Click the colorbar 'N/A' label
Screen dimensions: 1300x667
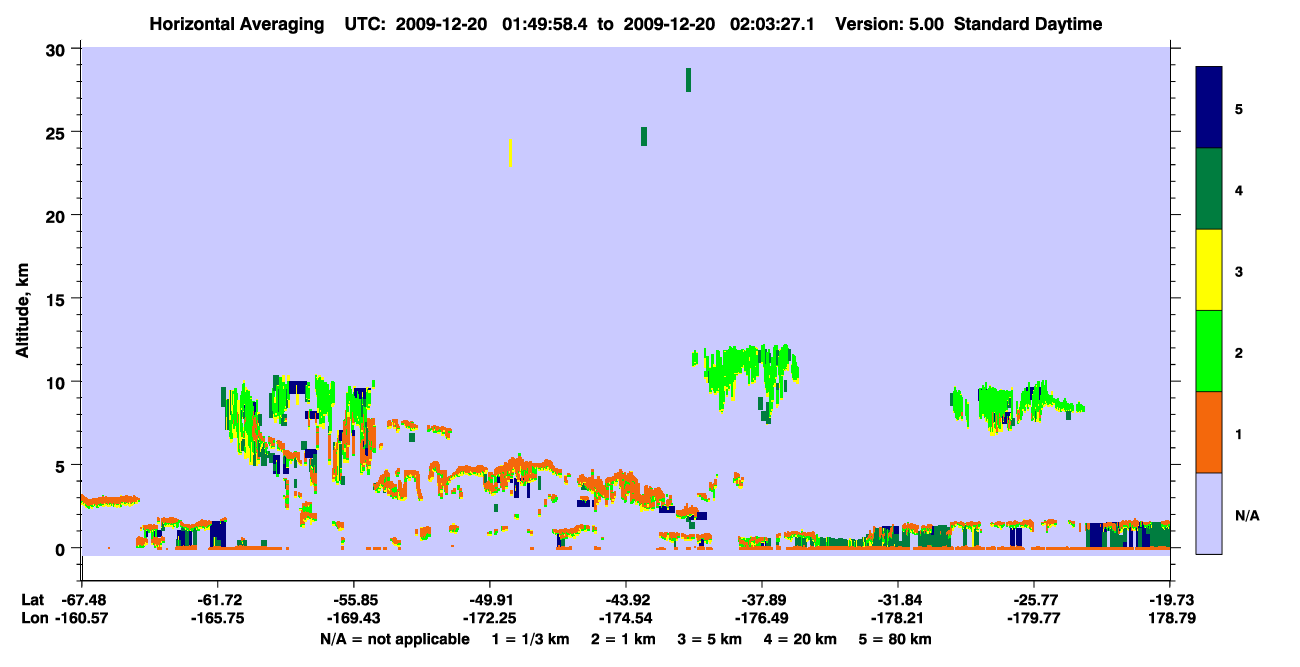tap(1246, 515)
